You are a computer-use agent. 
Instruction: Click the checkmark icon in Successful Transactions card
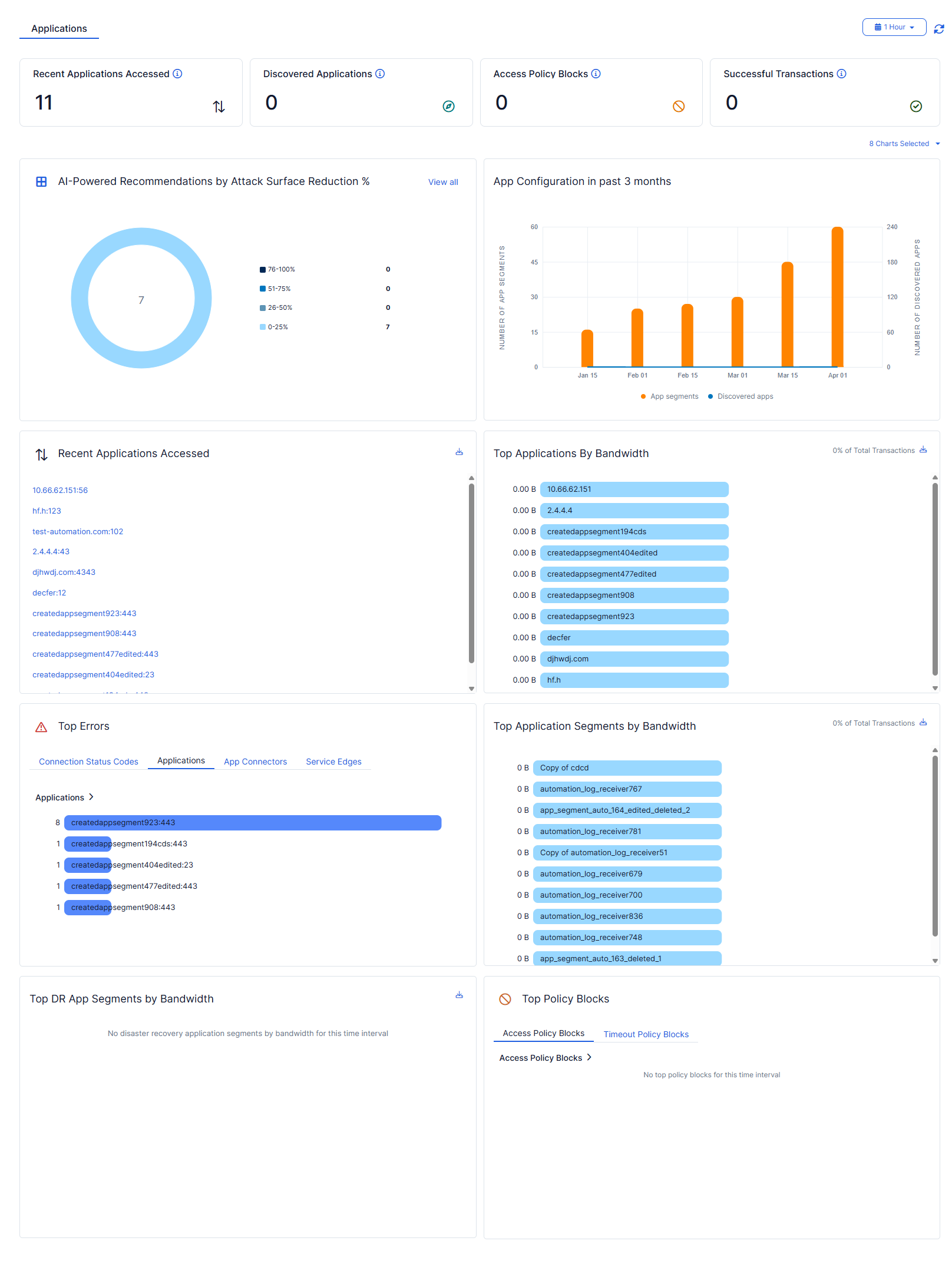pos(915,107)
